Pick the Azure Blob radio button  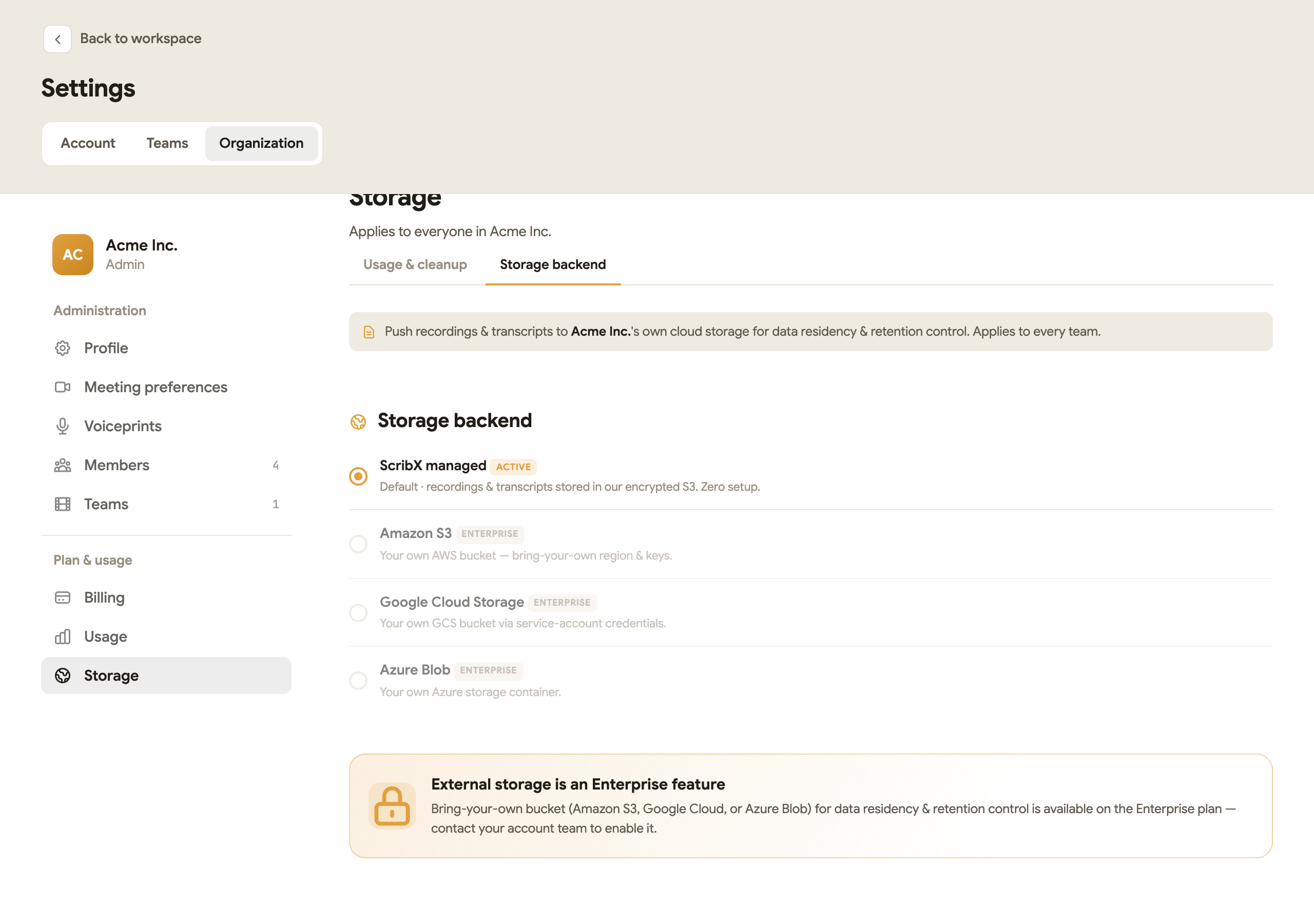point(358,681)
